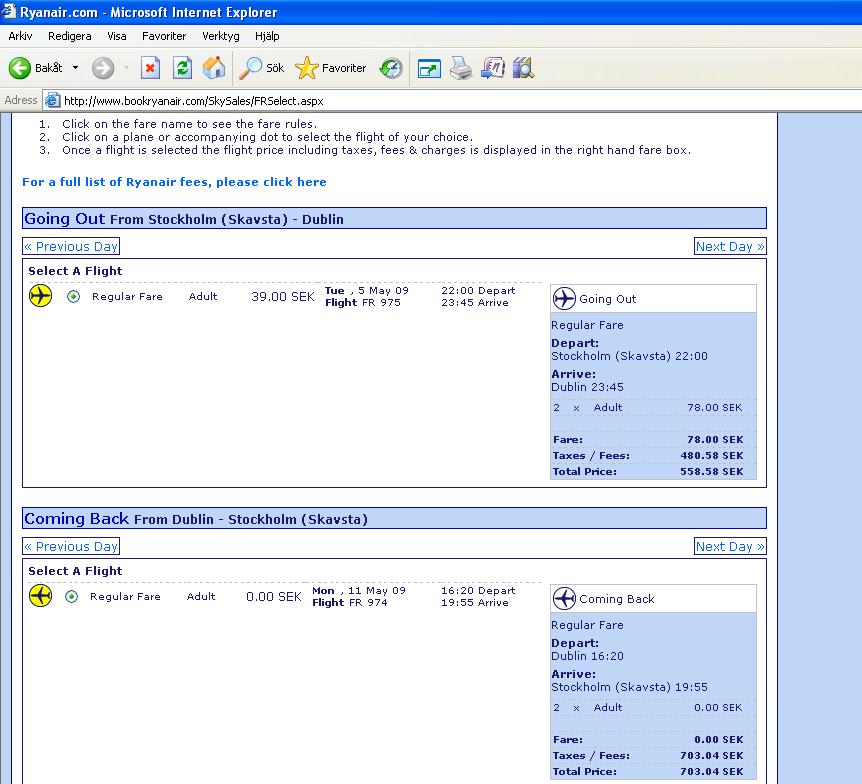The image size is (862, 784).
Task: Click the 0.00 SEK flight price
Action: [x=274, y=597]
